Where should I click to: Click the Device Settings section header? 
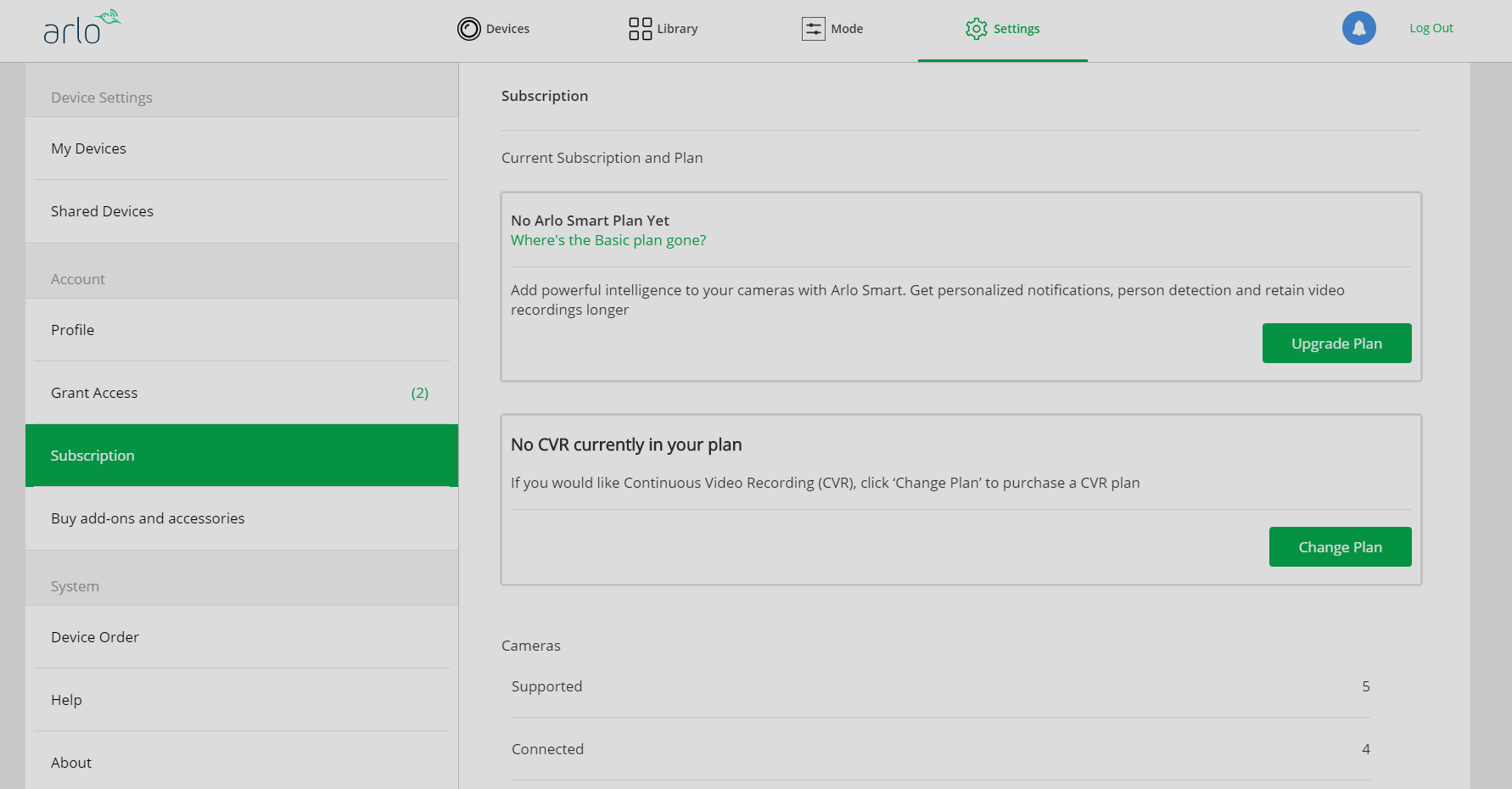pyautogui.click(x=102, y=98)
